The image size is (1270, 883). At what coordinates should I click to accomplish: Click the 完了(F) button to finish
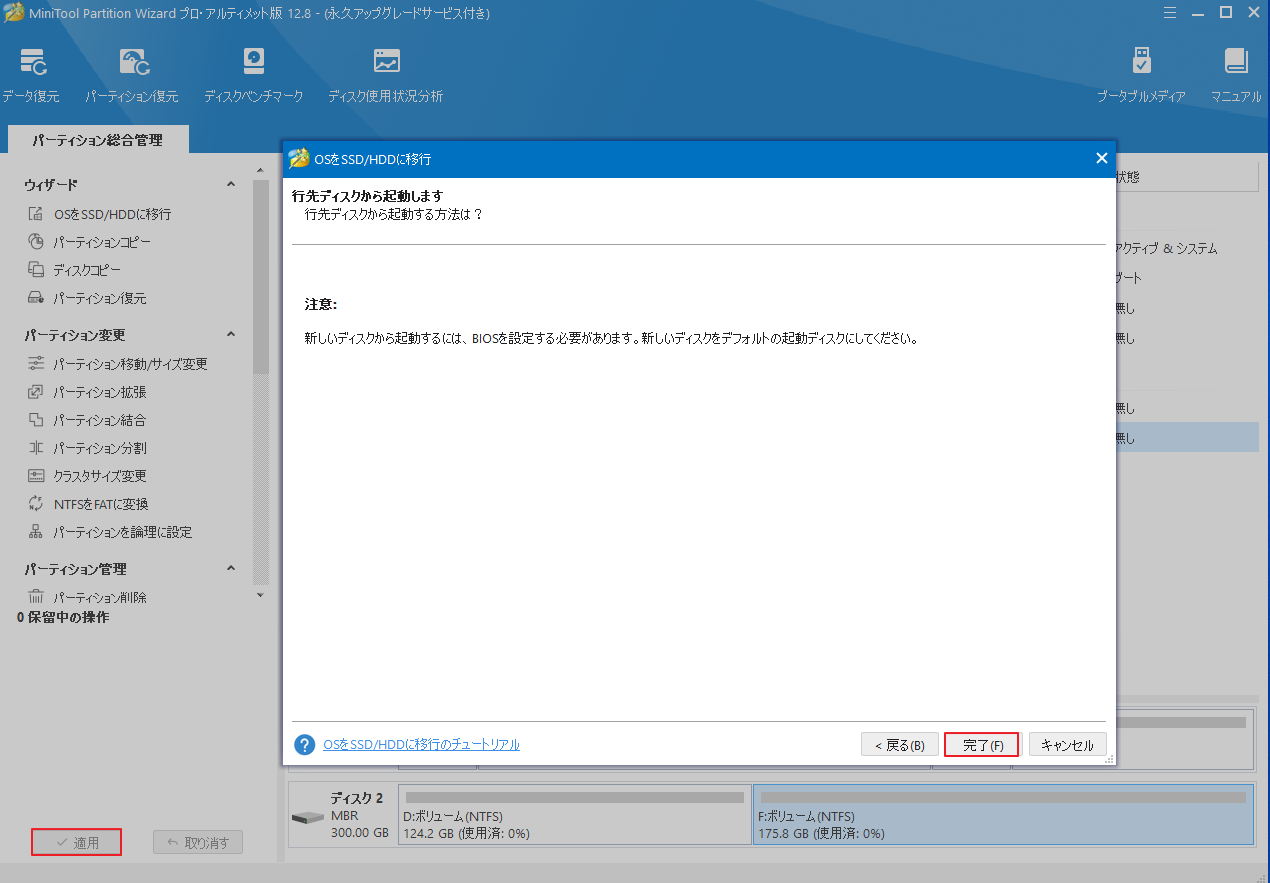[981, 744]
